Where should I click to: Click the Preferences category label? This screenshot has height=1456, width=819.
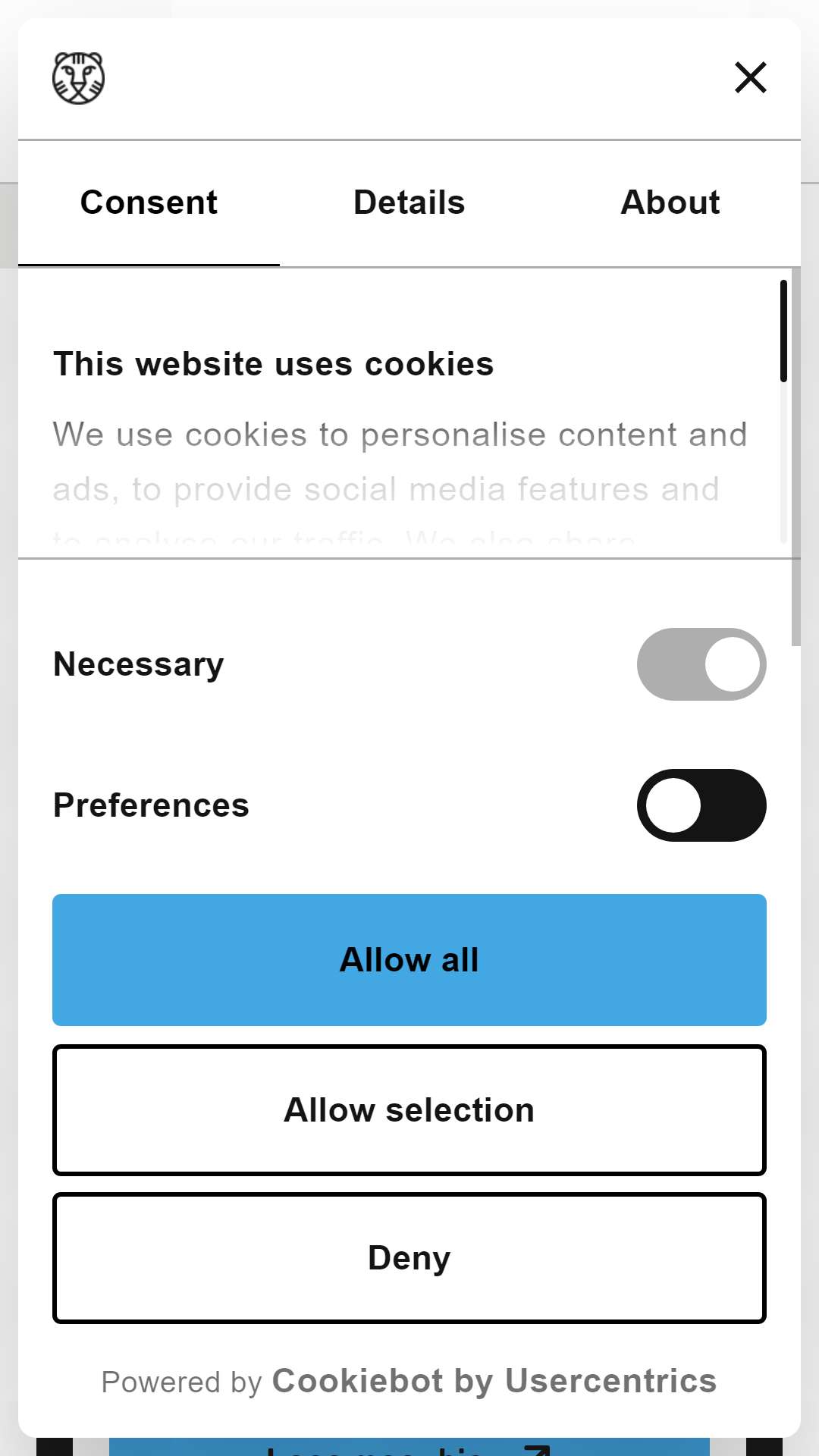click(x=151, y=805)
